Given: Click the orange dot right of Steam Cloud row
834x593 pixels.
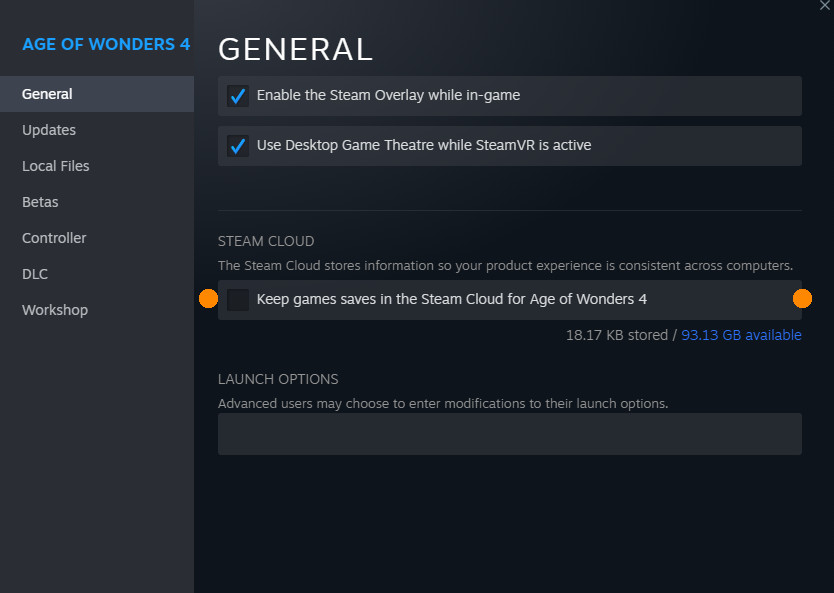Looking at the screenshot, I should click(x=802, y=298).
